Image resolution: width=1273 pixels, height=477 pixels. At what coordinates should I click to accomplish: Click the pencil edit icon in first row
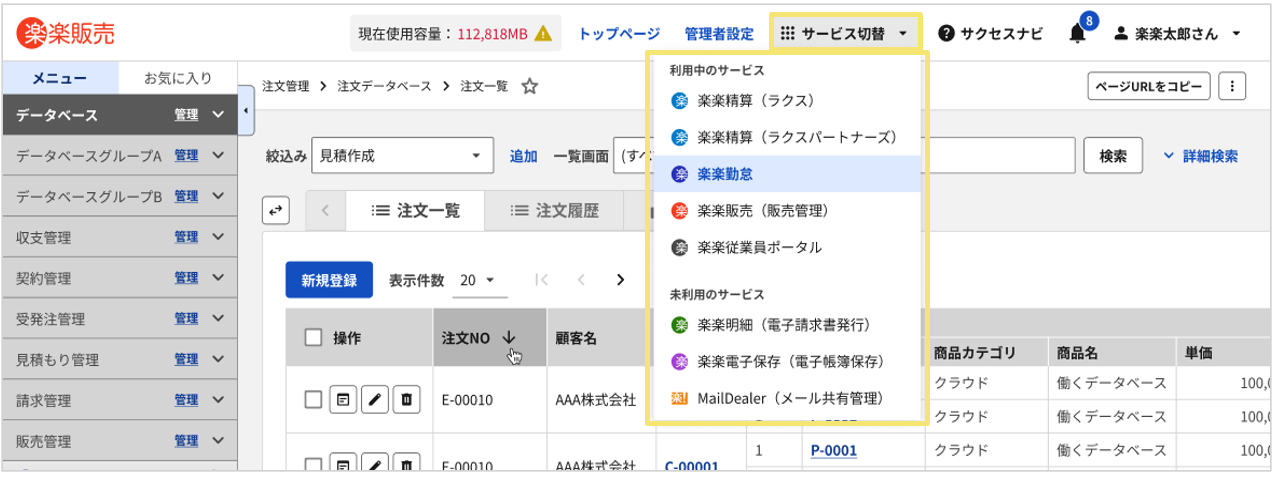[x=375, y=400]
